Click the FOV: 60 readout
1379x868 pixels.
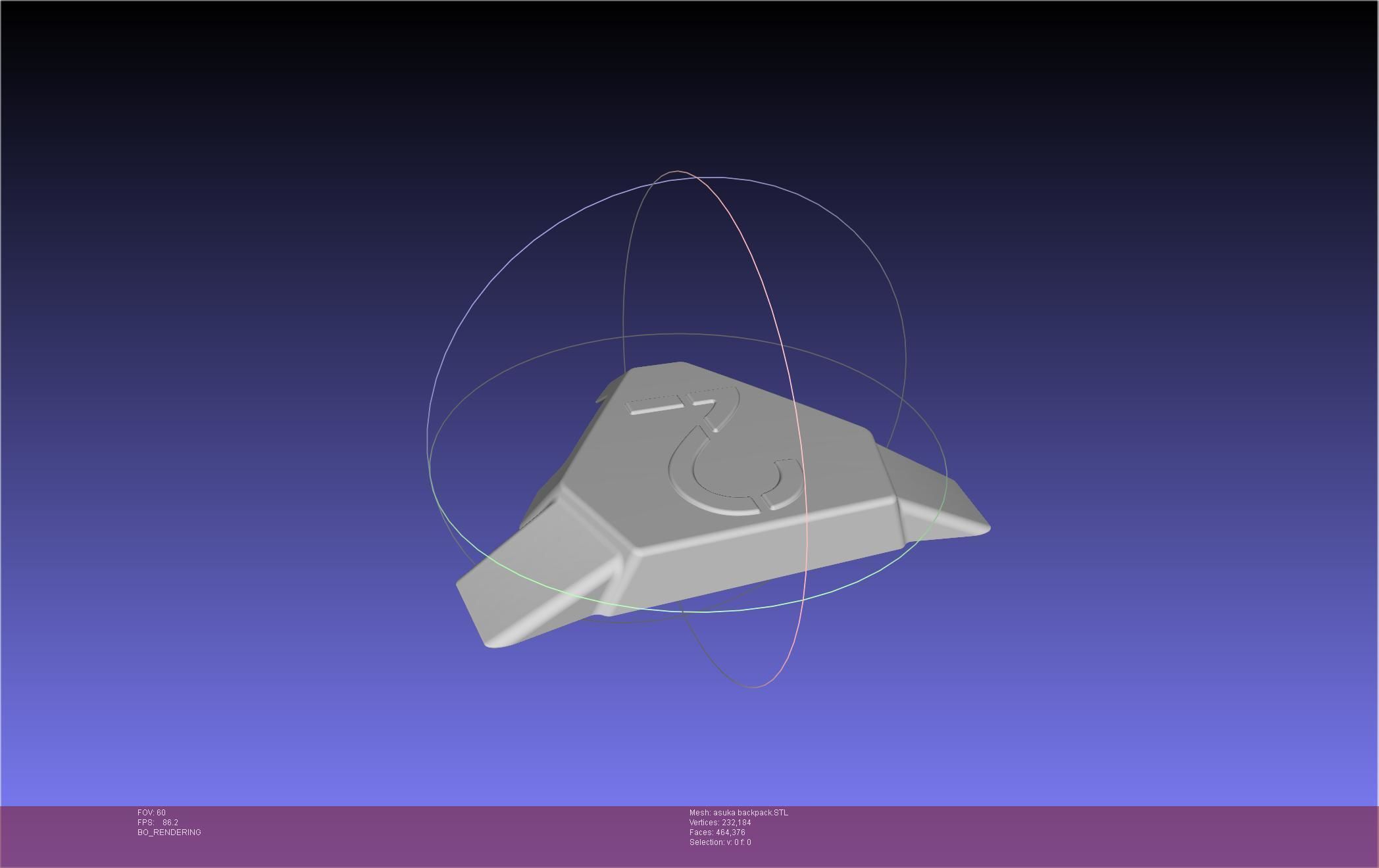point(151,813)
